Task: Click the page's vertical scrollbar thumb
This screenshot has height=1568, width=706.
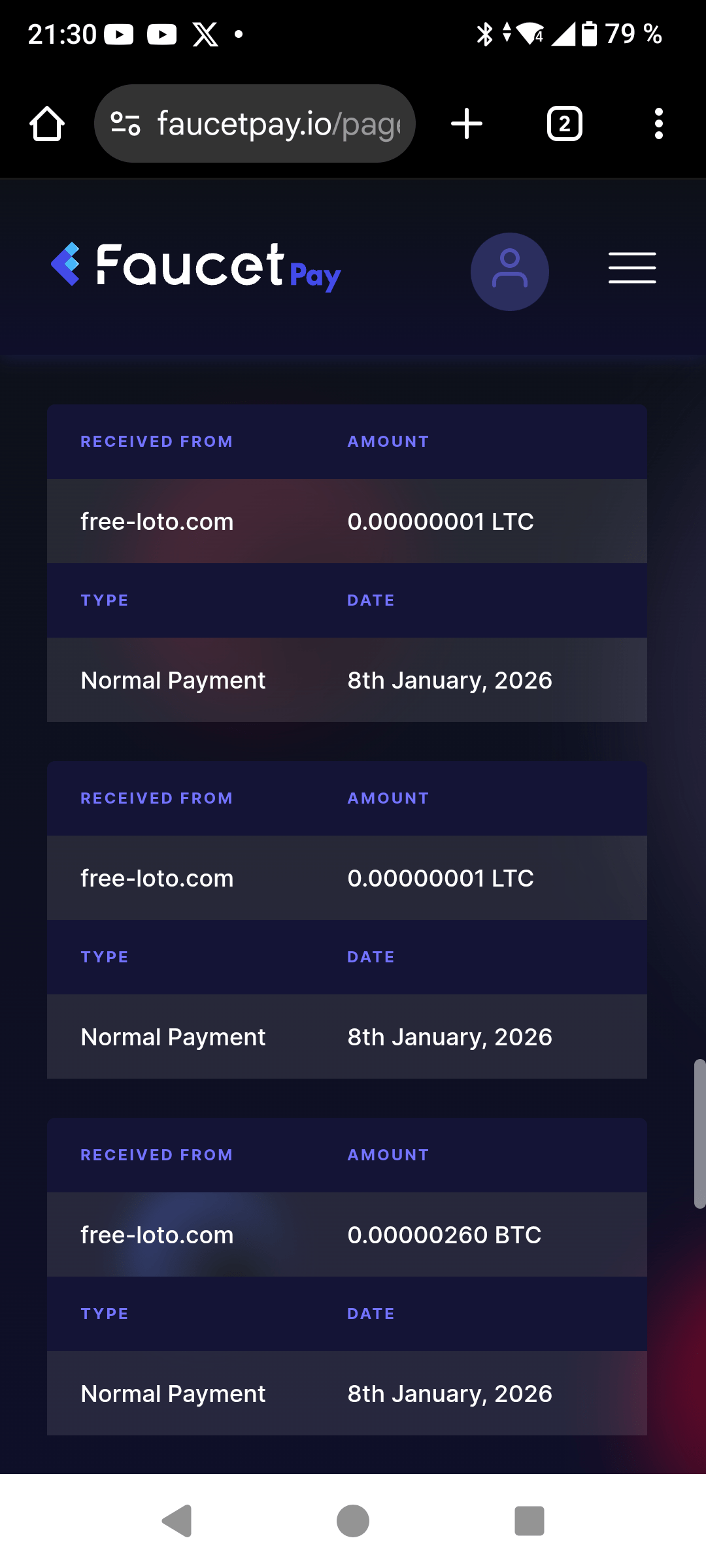Action: [699, 1134]
